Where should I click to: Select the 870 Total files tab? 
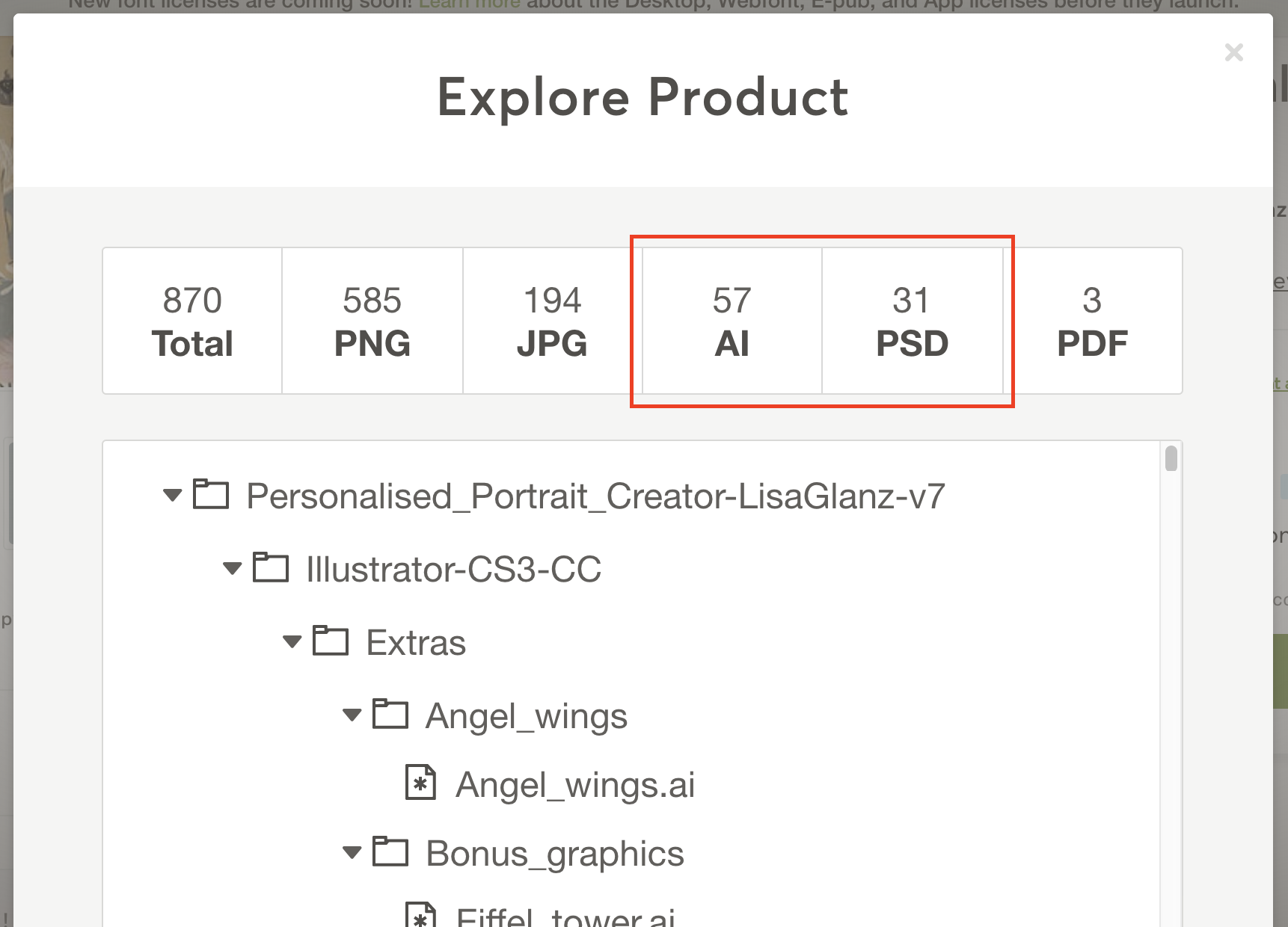coord(192,321)
